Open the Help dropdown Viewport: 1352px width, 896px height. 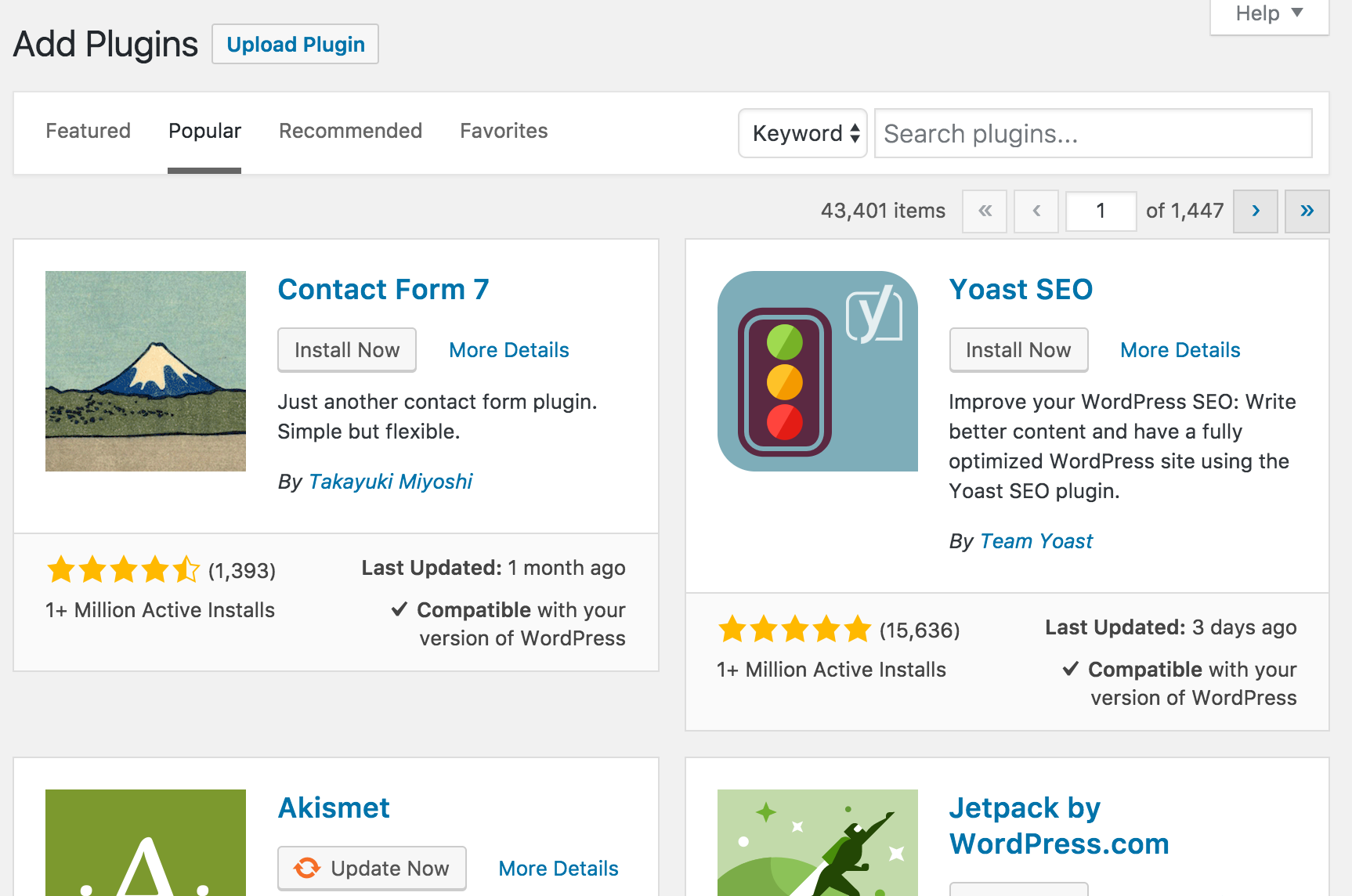(x=1269, y=14)
